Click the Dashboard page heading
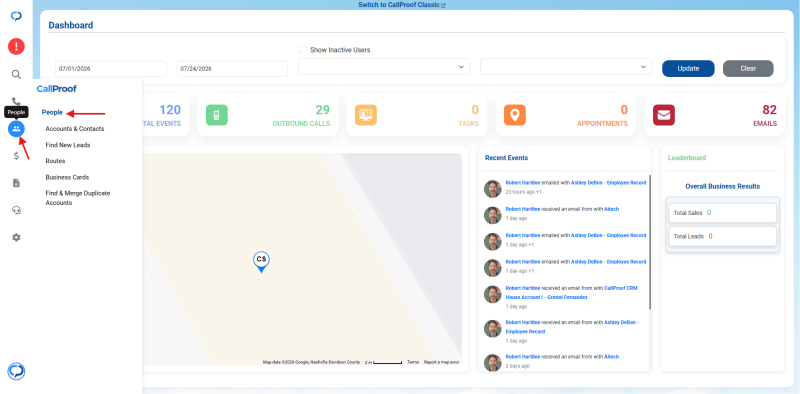800x394 pixels. click(x=70, y=25)
